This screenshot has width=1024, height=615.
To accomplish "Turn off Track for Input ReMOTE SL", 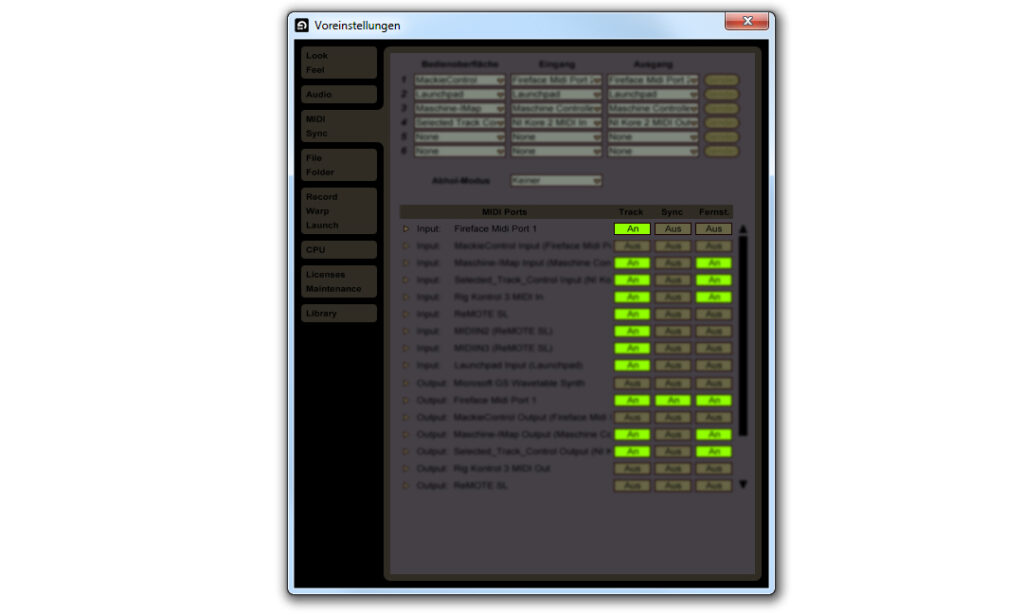I will 632,314.
